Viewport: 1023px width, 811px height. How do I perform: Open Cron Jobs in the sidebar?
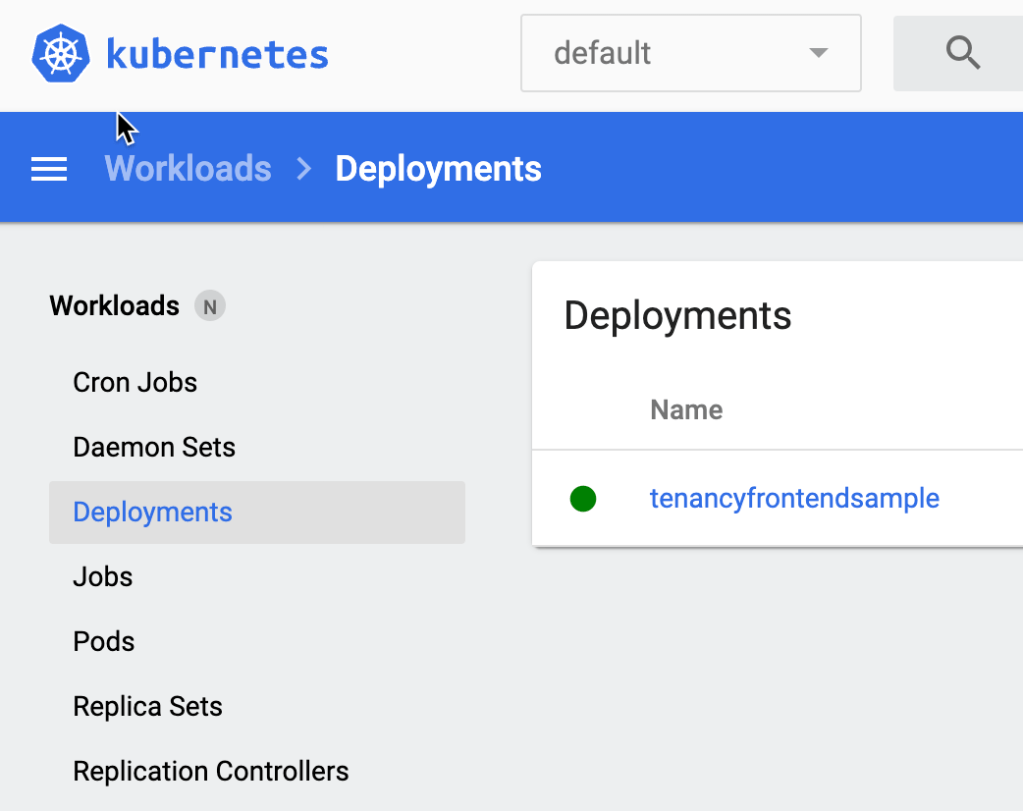[135, 382]
